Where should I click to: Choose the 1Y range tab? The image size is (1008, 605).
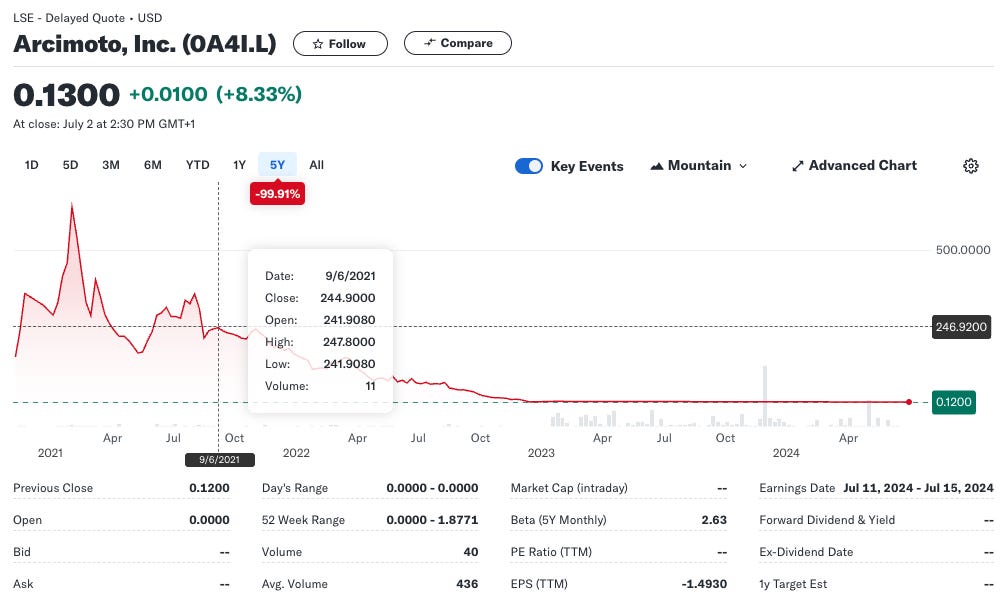pyautogui.click(x=240, y=165)
